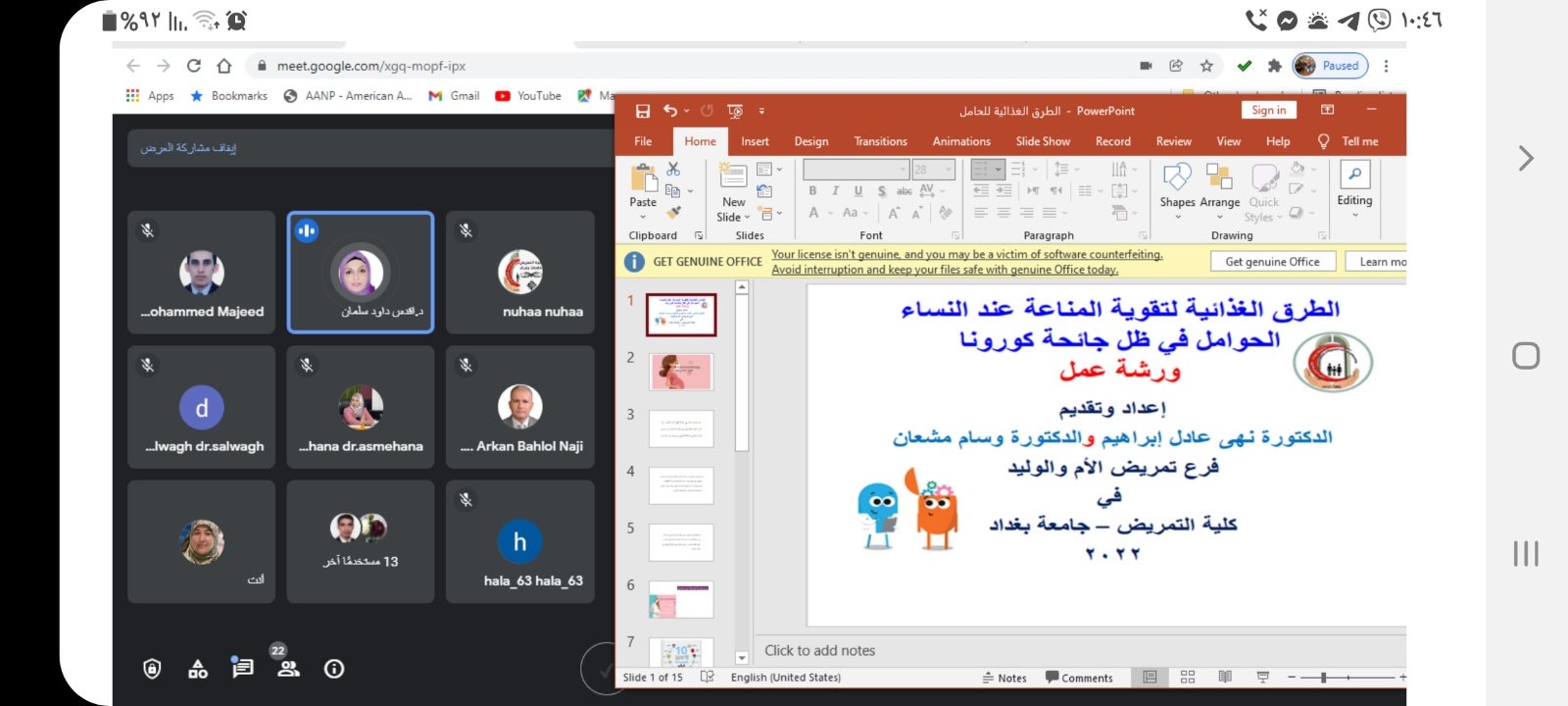
Task: Toggle Normal view in status bar
Action: 1150,678
